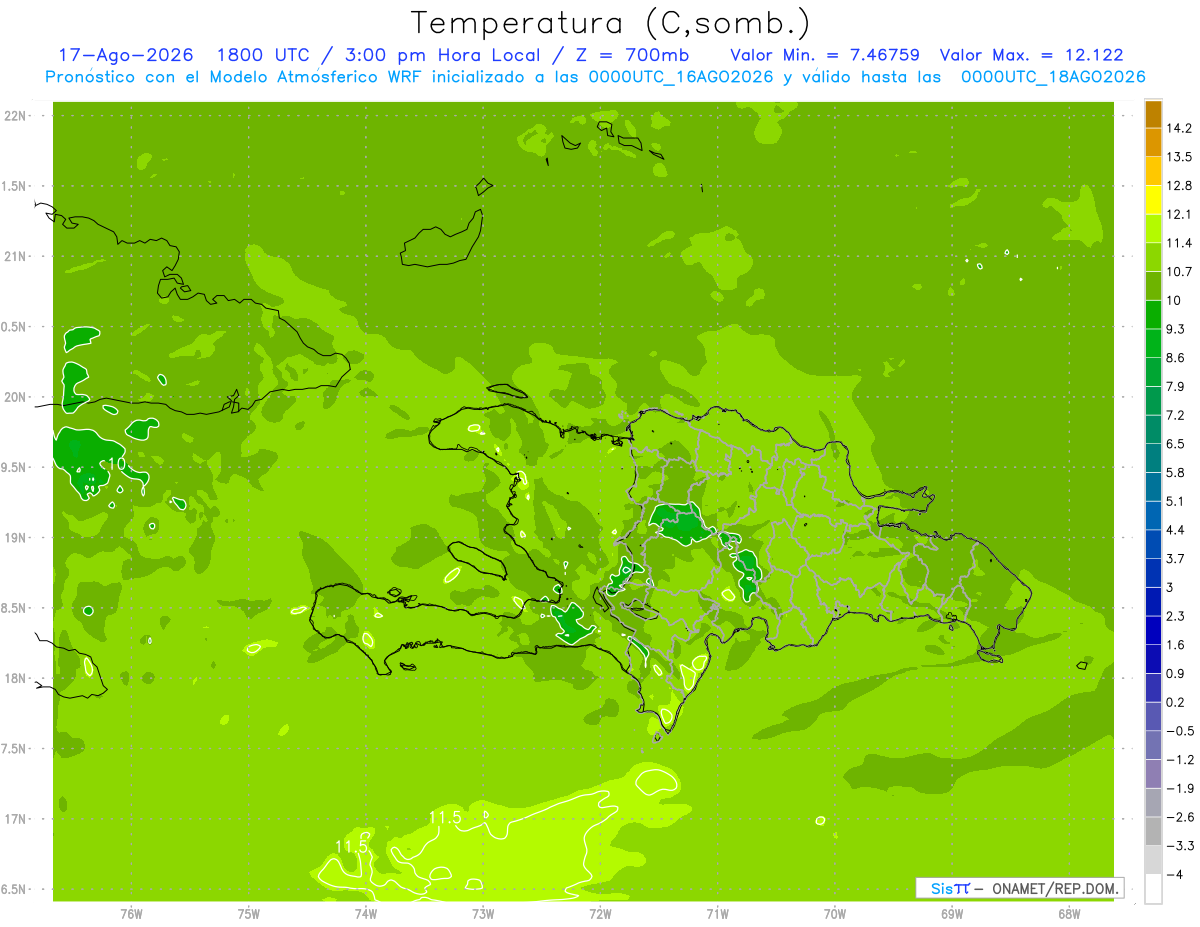Click the 'Temperatura (C,somb.)' title
The image size is (1200, 927).
tap(611, 23)
